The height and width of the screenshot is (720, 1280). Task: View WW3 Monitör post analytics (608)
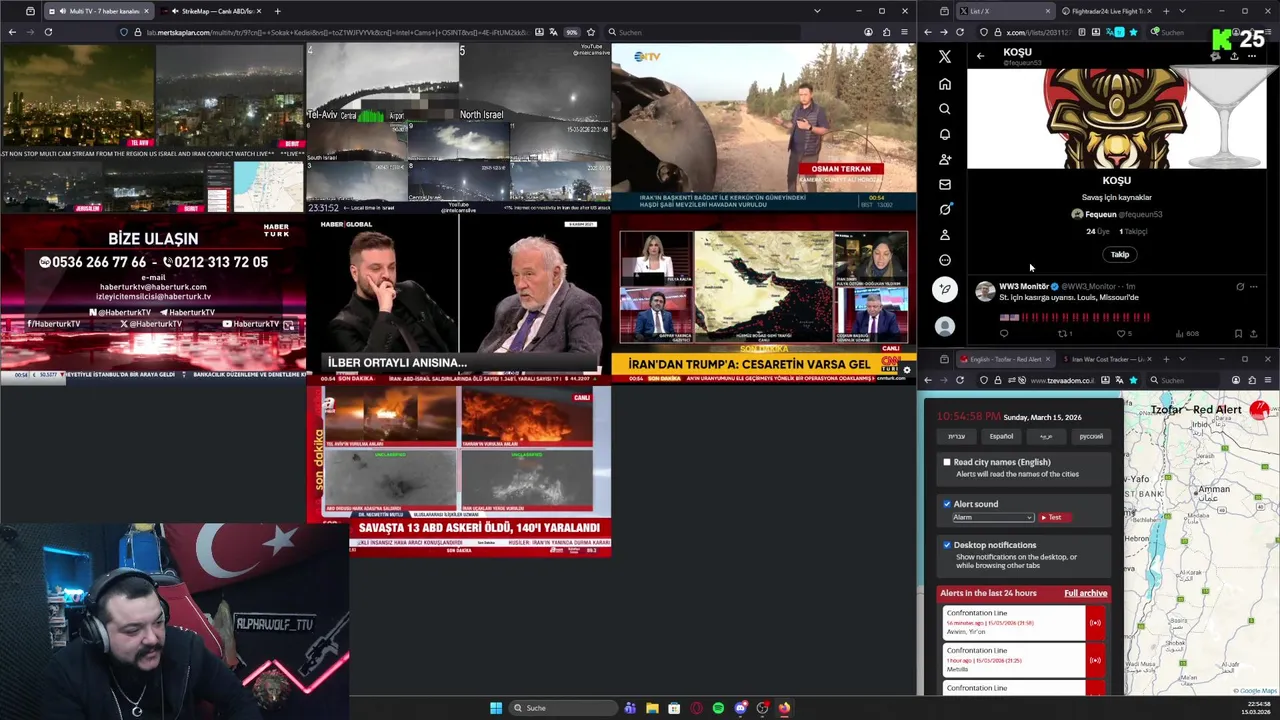coord(1186,334)
